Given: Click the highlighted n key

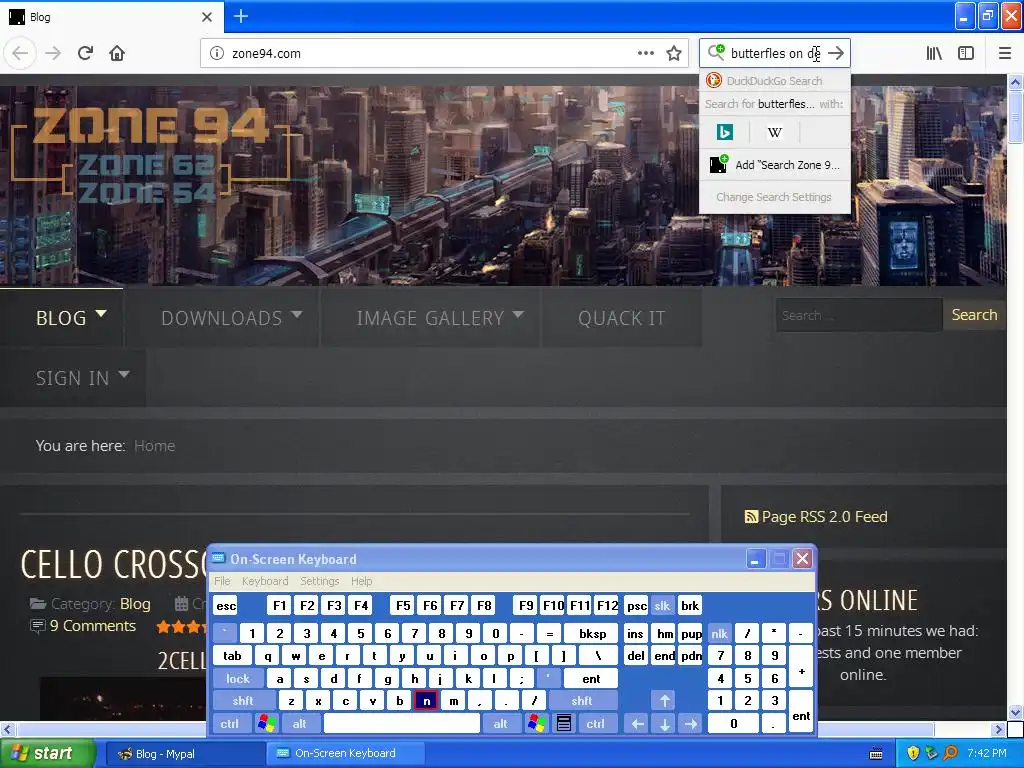Looking at the screenshot, I should [426, 701].
